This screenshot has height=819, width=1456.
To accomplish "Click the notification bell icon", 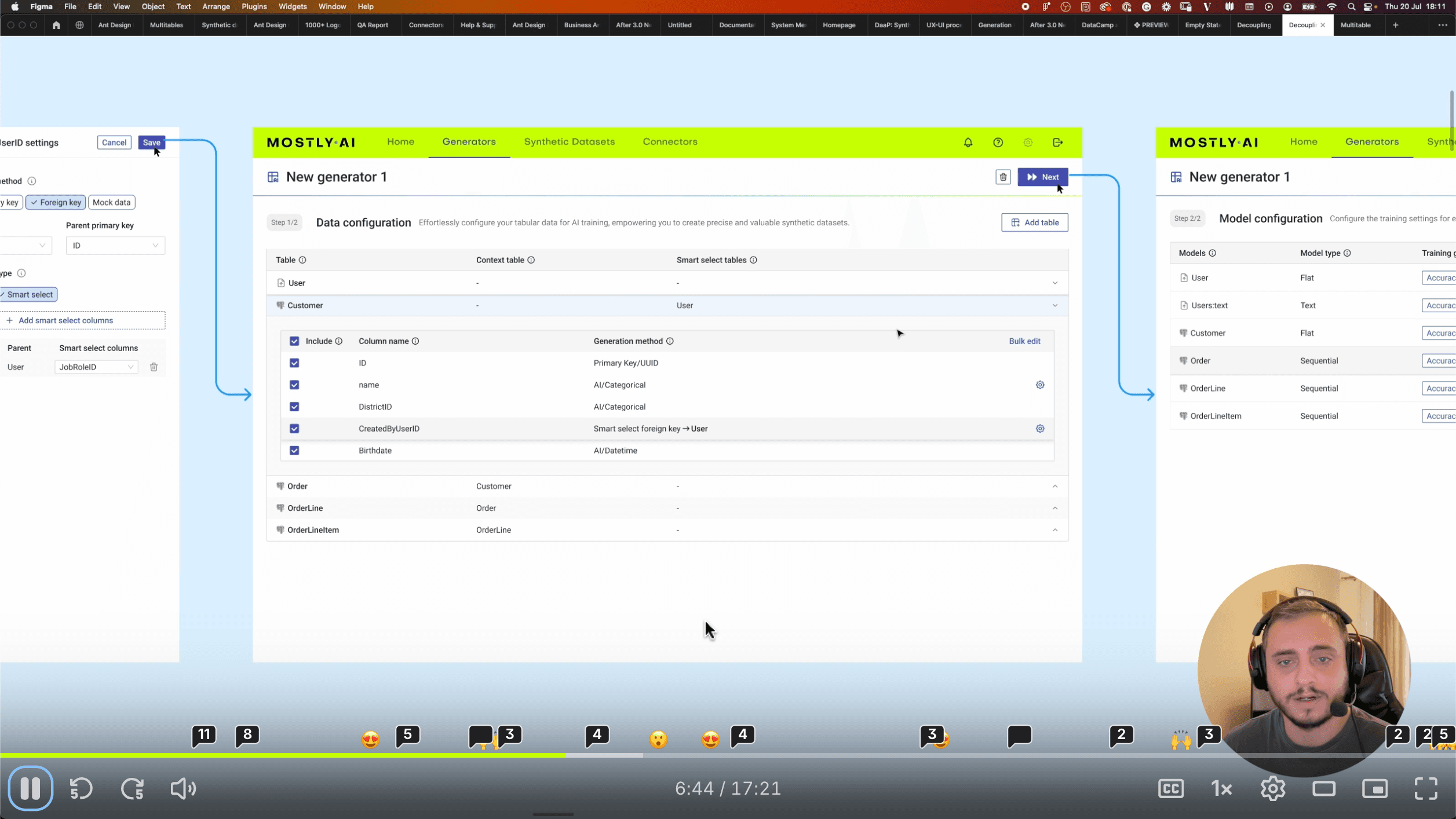I will pyautogui.click(x=968, y=142).
